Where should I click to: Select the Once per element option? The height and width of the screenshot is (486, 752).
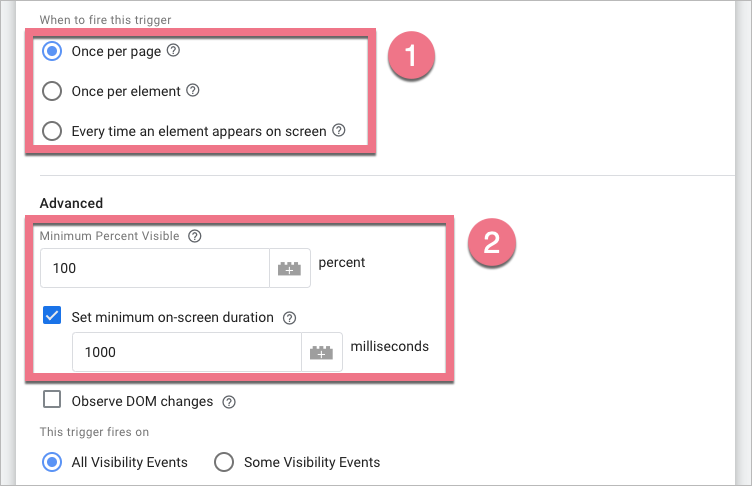pos(53,91)
